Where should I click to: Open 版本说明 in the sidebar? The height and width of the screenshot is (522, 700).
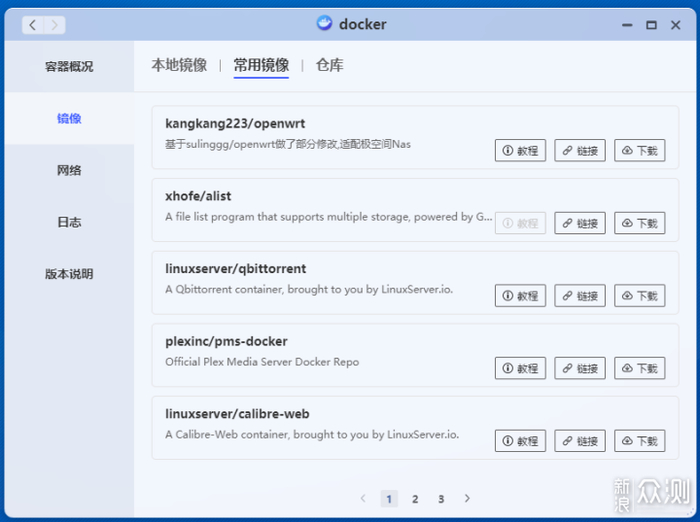(x=69, y=274)
